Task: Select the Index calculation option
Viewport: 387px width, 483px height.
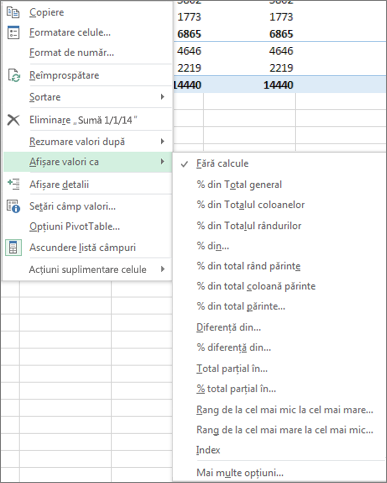Action: [208, 450]
